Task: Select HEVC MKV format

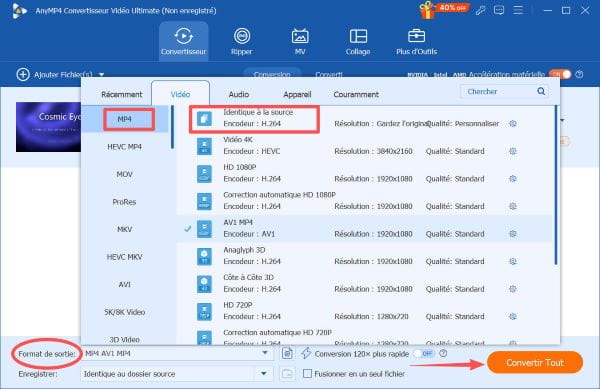Action: 125,257
